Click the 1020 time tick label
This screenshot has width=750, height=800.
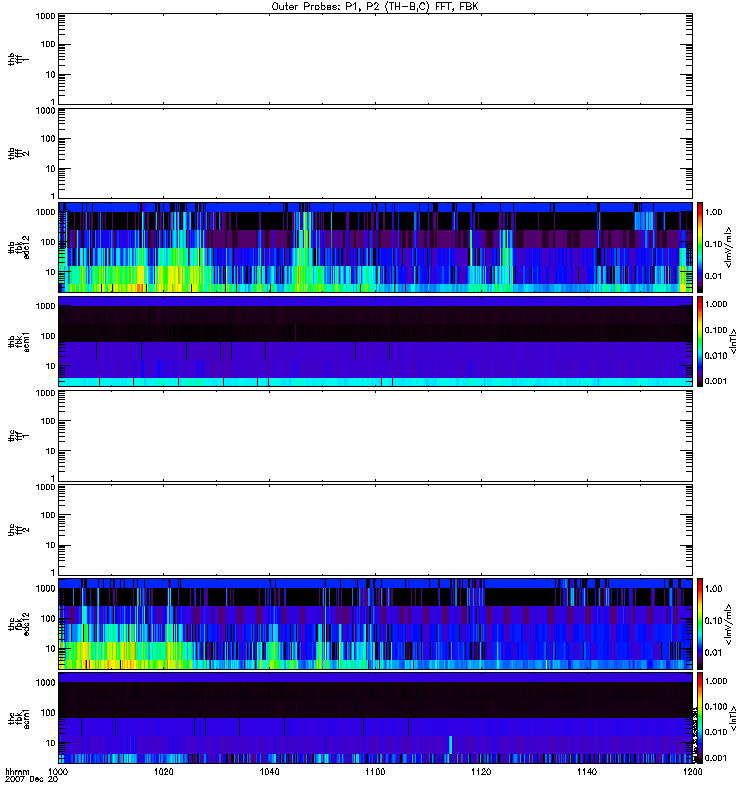click(164, 773)
